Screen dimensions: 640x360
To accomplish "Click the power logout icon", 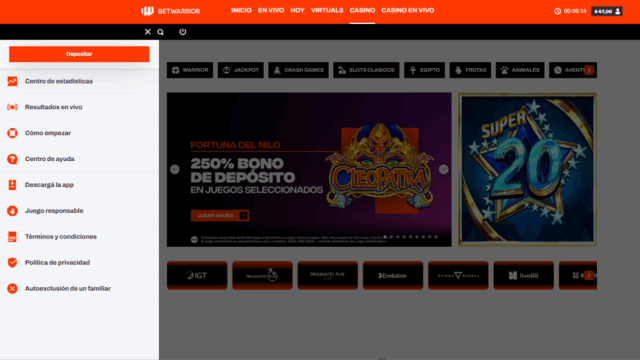I will 182,32.
